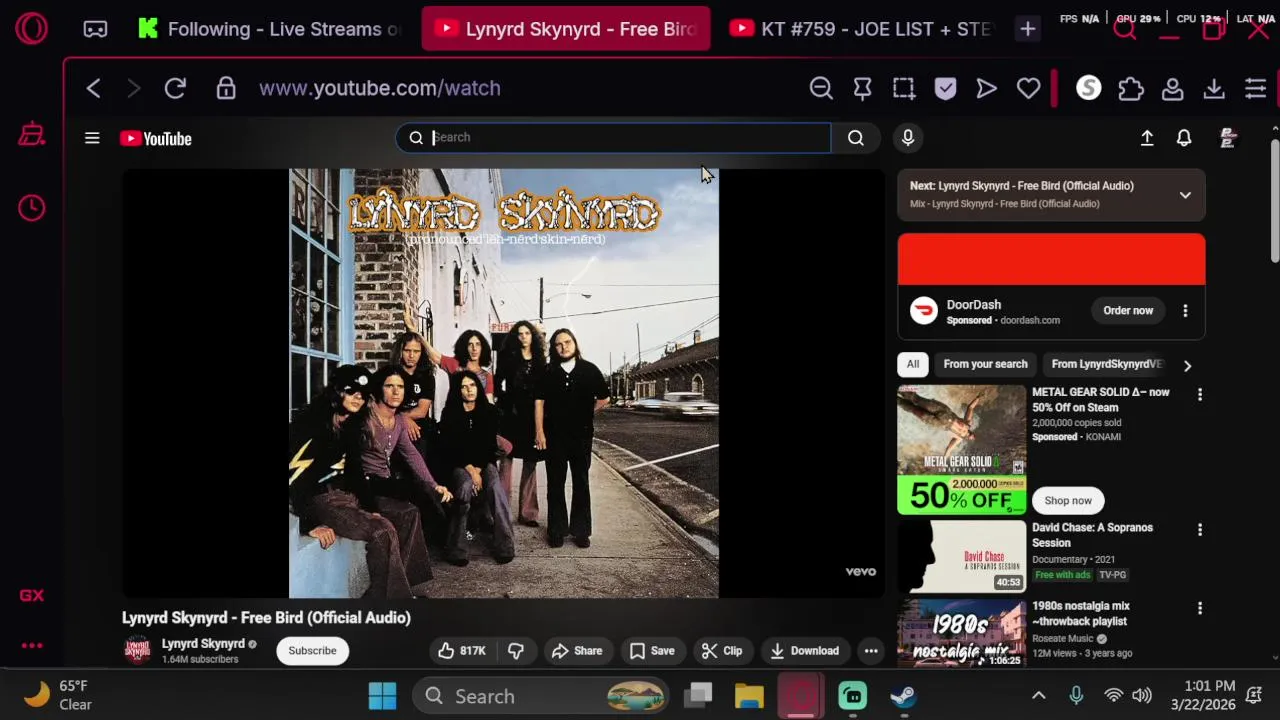The image size is (1280, 720).
Task: Show more filter chips with right chevron
Action: (x=1187, y=365)
